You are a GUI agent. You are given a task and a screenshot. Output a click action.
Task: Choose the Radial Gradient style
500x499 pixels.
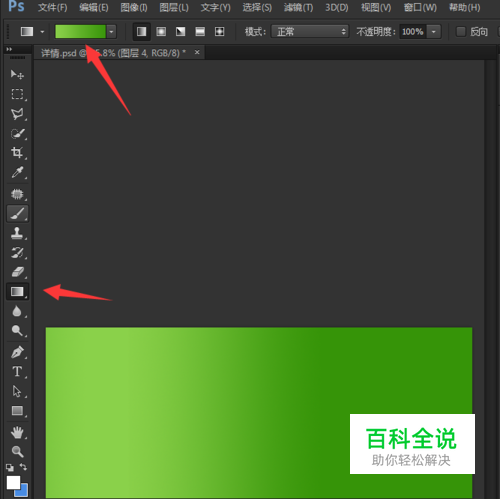pos(161,32)
